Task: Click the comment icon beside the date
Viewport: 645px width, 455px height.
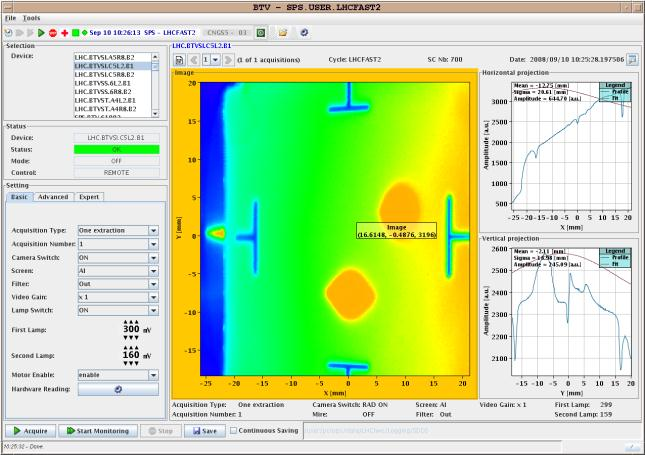Action: tap(632, 60)
